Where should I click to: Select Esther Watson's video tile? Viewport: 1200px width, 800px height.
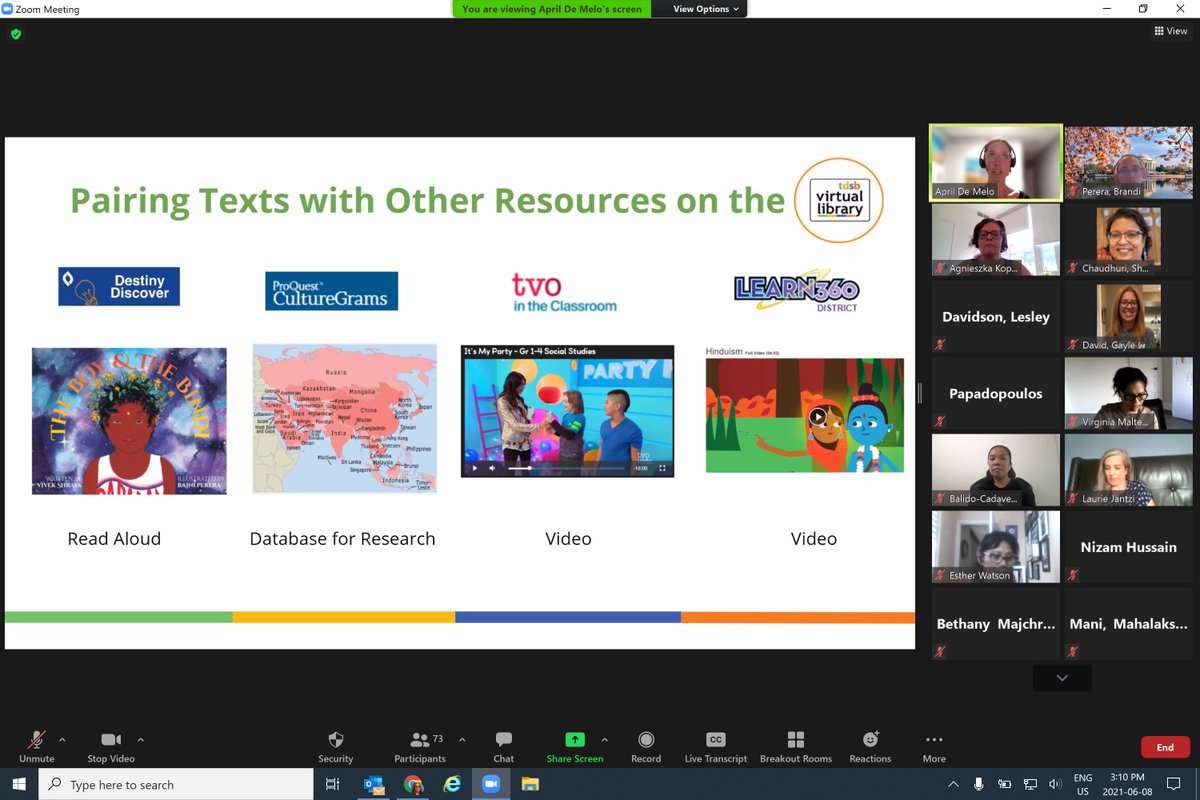click(x=996, y=547)
